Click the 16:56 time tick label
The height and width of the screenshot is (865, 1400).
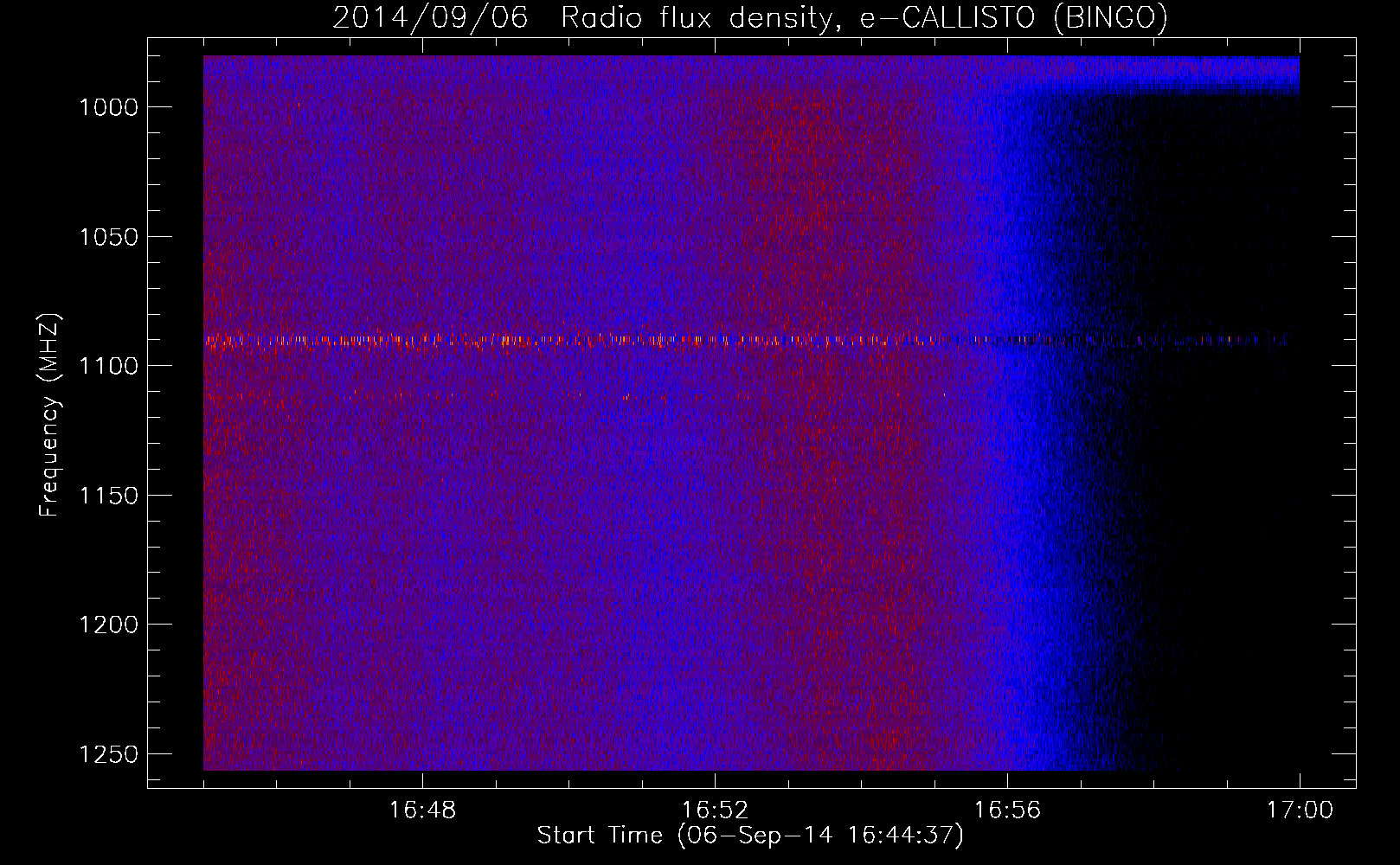(1007, 811)
